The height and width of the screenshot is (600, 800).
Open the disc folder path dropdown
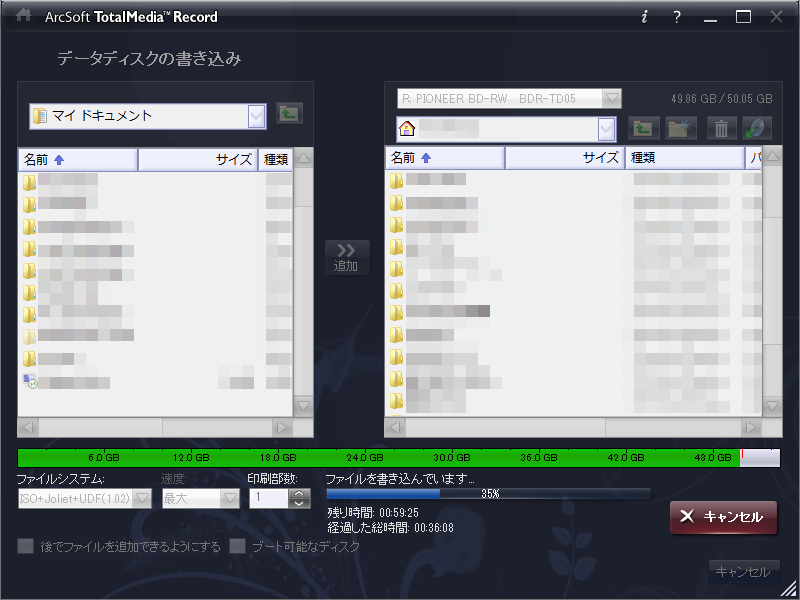pyautogui.click(x=606, y=129)
